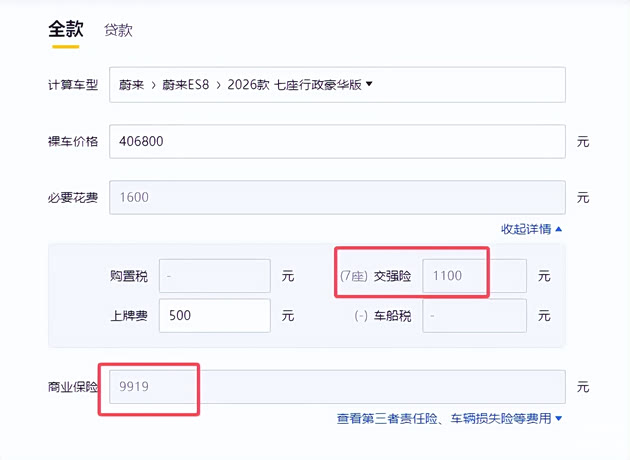Select 蔚来 brand in model breadcrumb
The width and height of the screenshot is (630, 460).
132,85
